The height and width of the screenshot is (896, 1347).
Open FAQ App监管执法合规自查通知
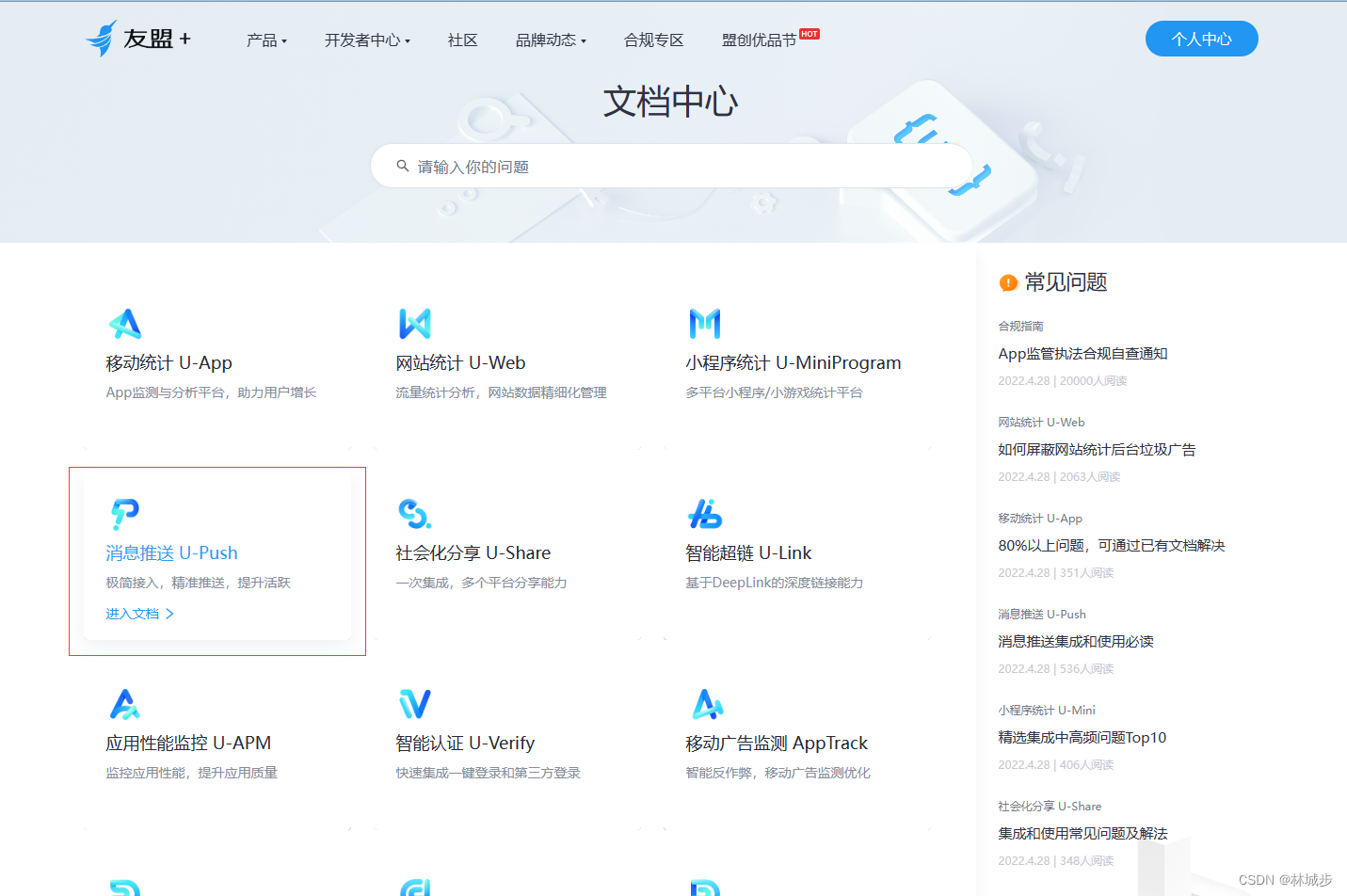[1082, 354]
